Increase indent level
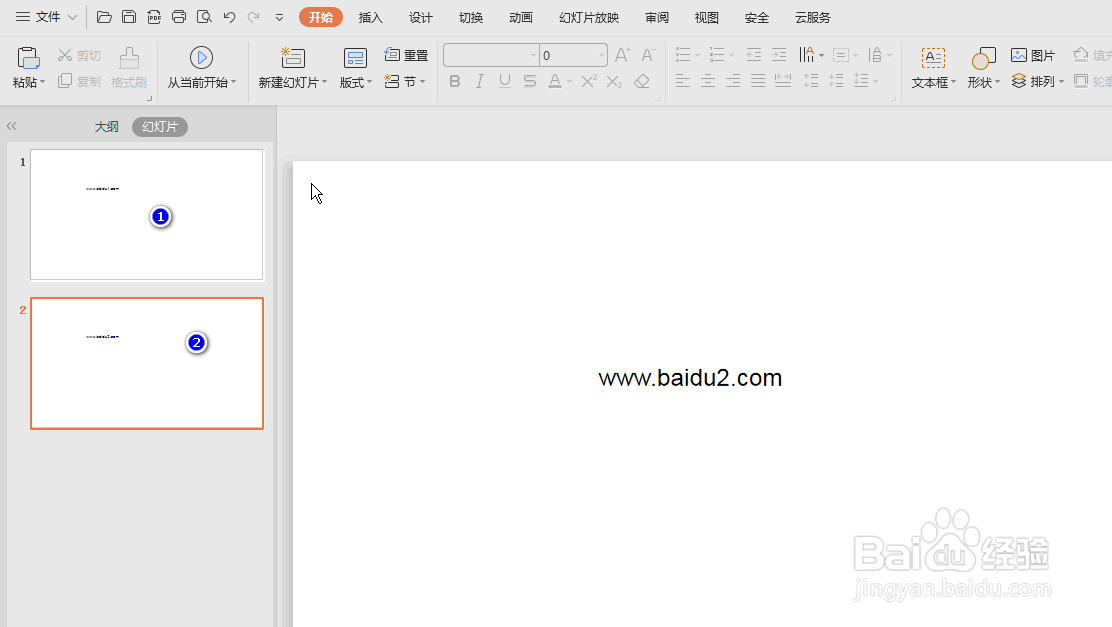 pyautogui.click(x=779, y=55)
